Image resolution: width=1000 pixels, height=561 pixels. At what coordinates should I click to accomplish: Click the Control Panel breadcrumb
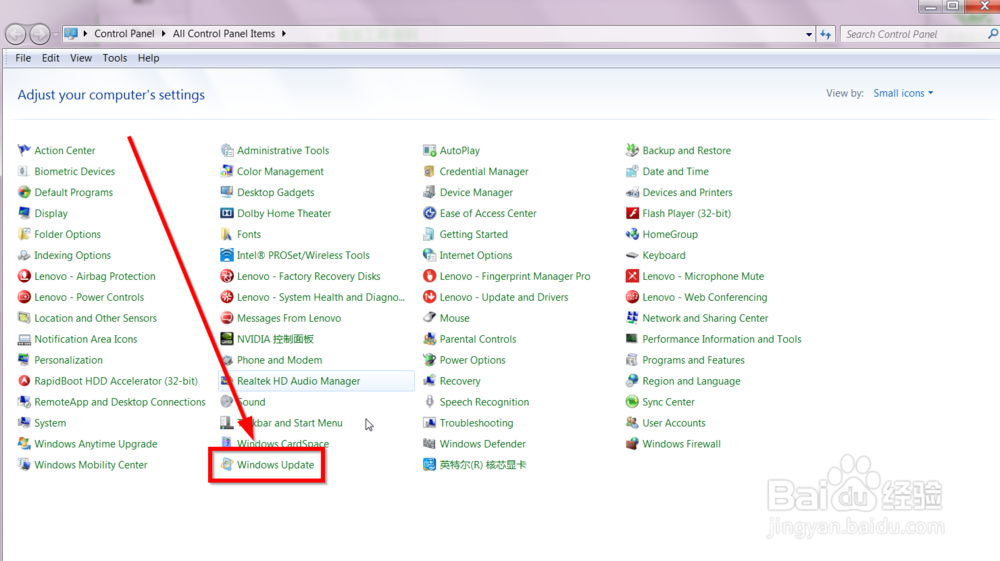[x=124, y=34]
